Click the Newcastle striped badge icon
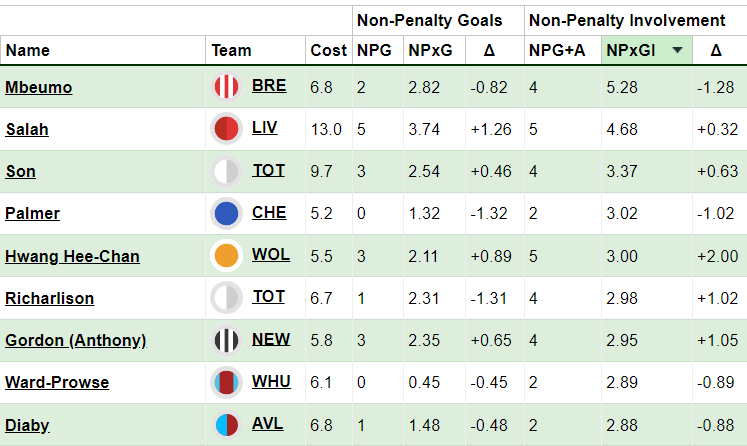This screenshot has height=446, width=747. point(226,340)
